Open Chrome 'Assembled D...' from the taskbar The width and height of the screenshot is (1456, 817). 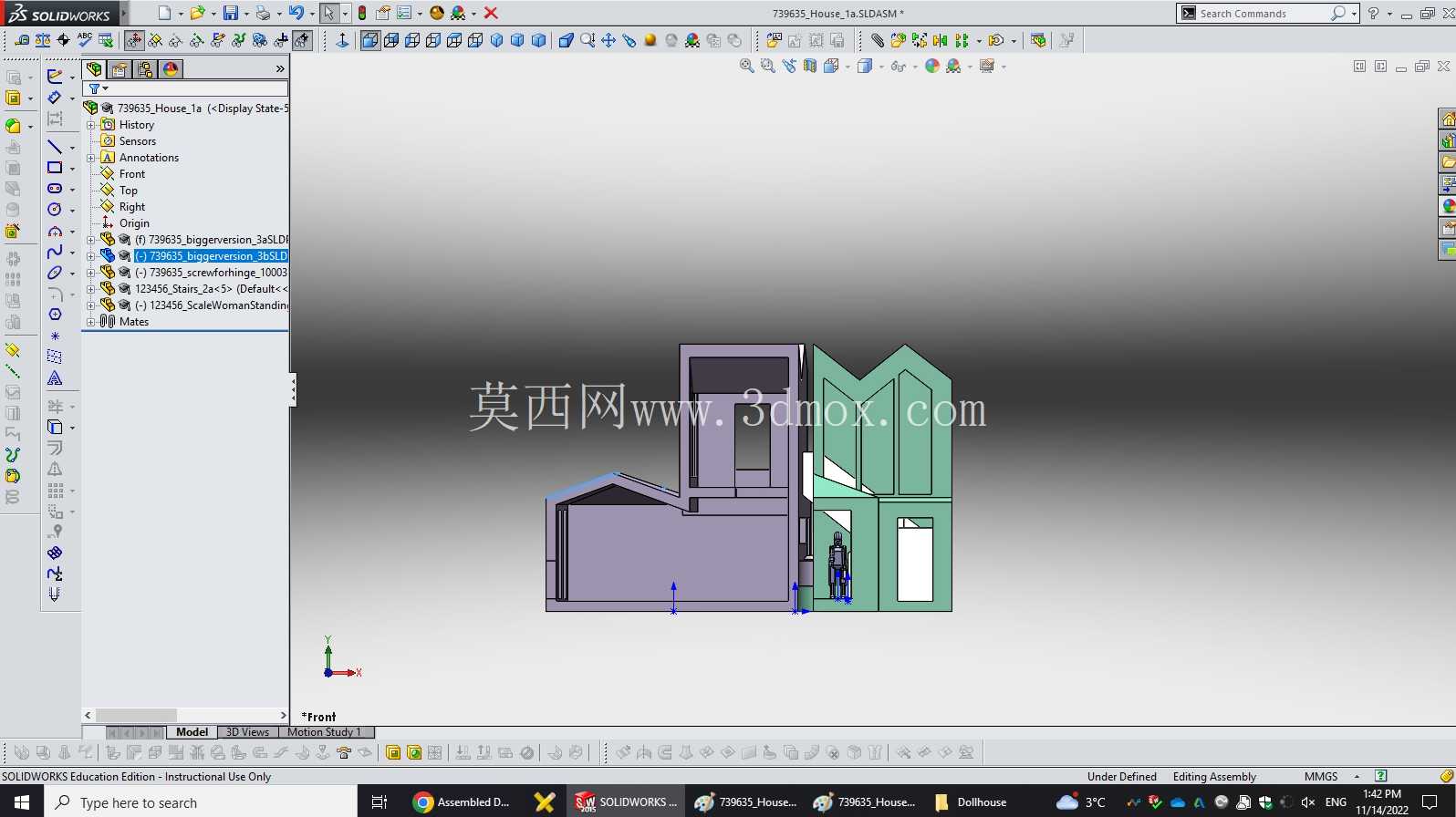462,801
